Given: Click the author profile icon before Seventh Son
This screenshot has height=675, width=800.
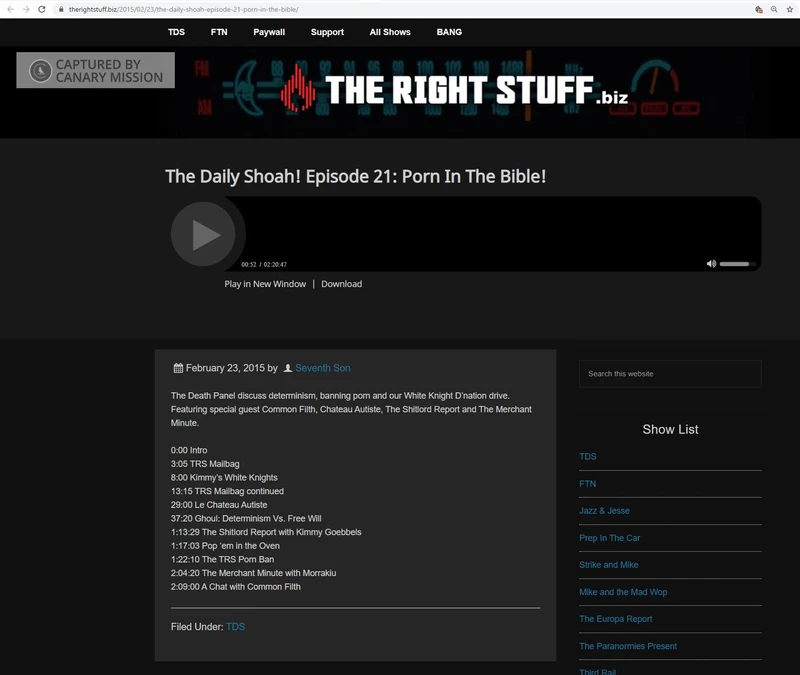Looking at the screenshot, I should coord(287,368).
